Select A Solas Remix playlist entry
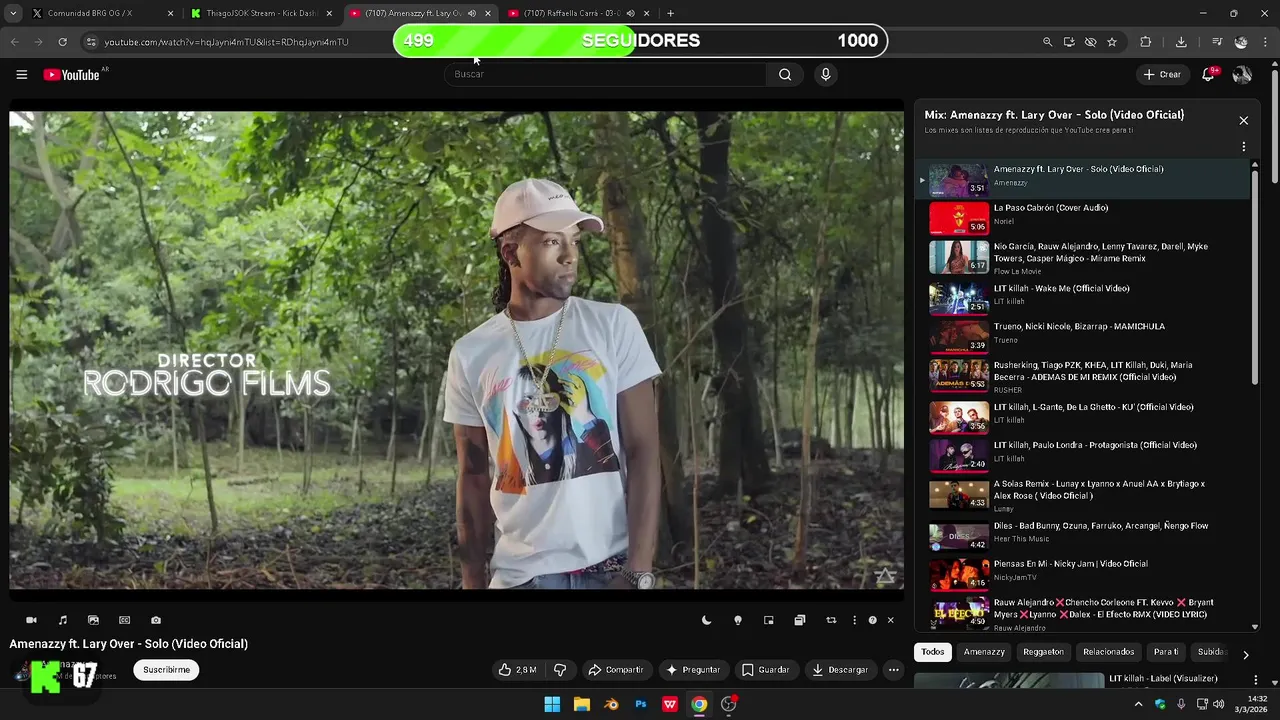1280x720 pixels. [x=1083, y=495]
